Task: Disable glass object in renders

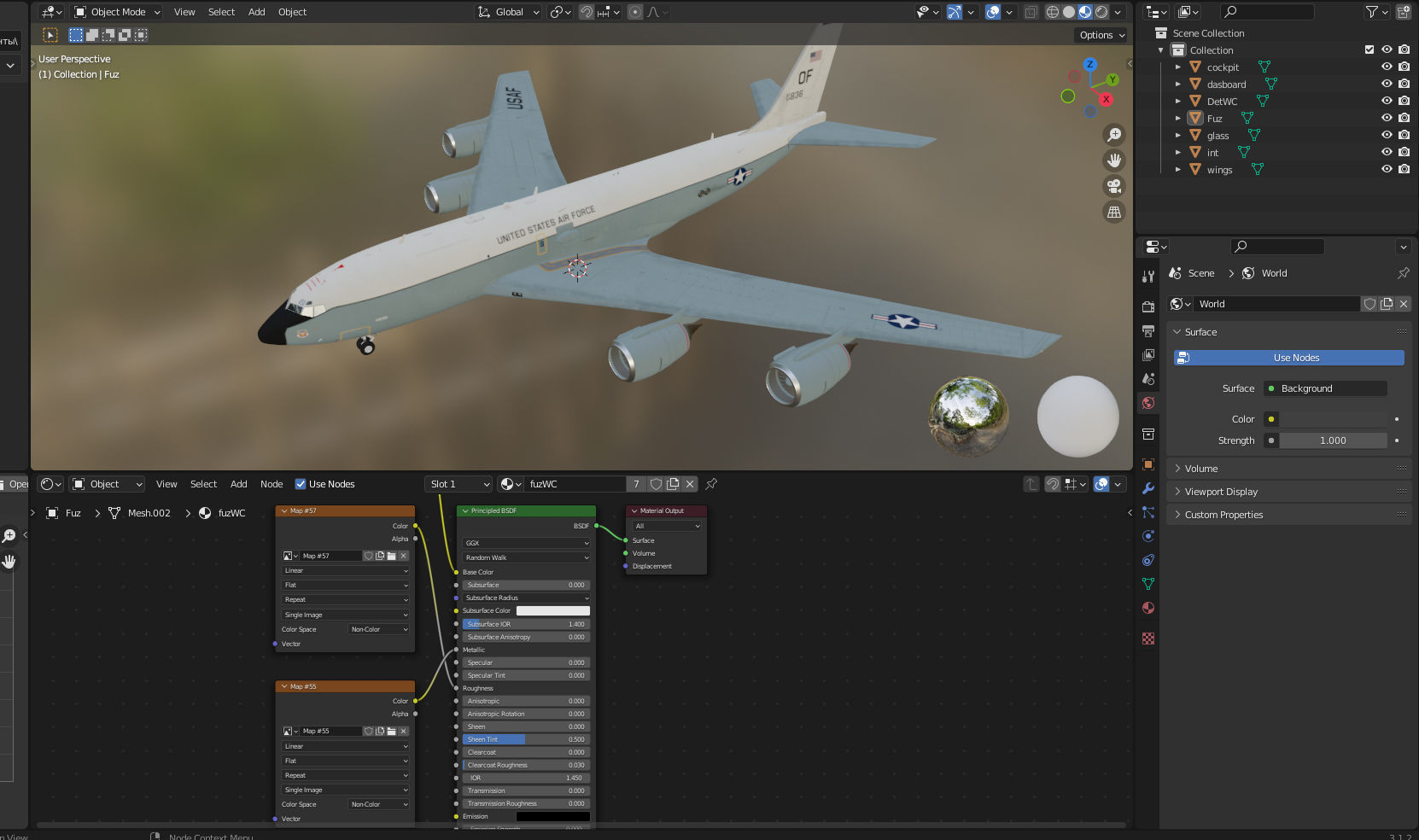Action: [x=1404, y=135]
